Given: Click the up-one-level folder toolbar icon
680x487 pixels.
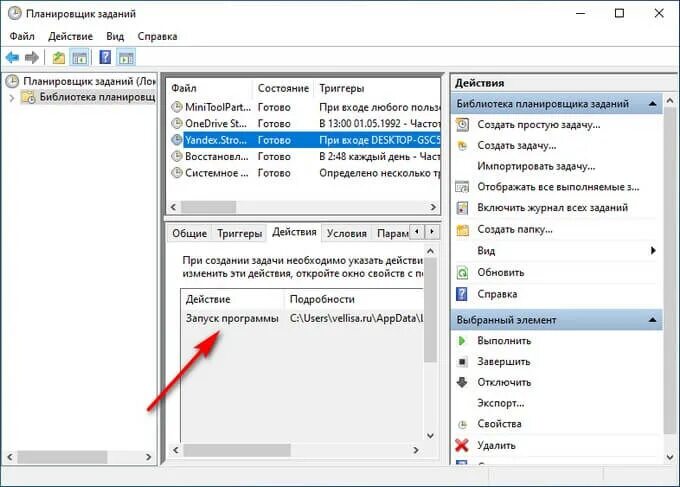Looking at the screenshot, I should [x=59, y=57].
